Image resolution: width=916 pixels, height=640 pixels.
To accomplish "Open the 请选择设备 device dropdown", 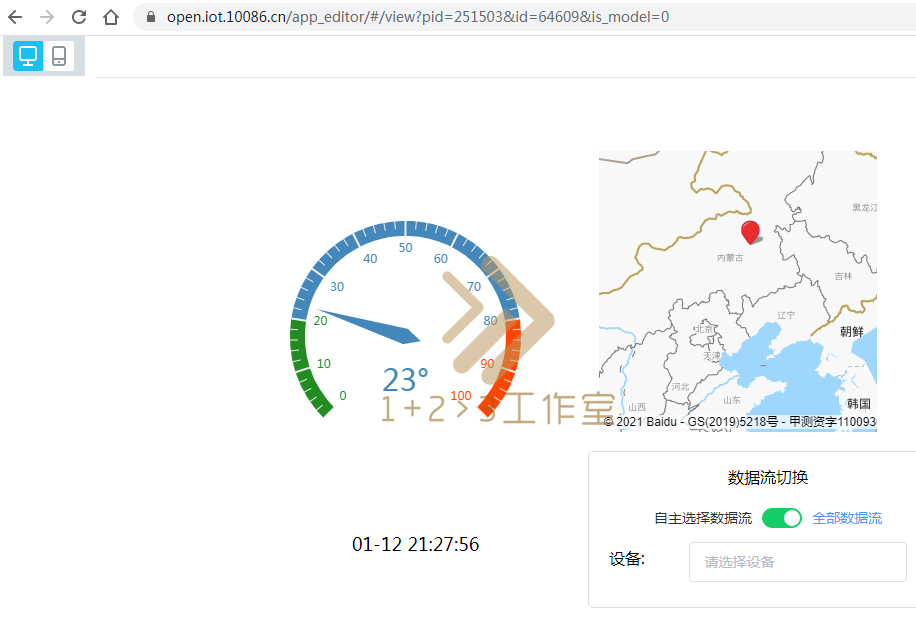I will click(x=797, y=561).
